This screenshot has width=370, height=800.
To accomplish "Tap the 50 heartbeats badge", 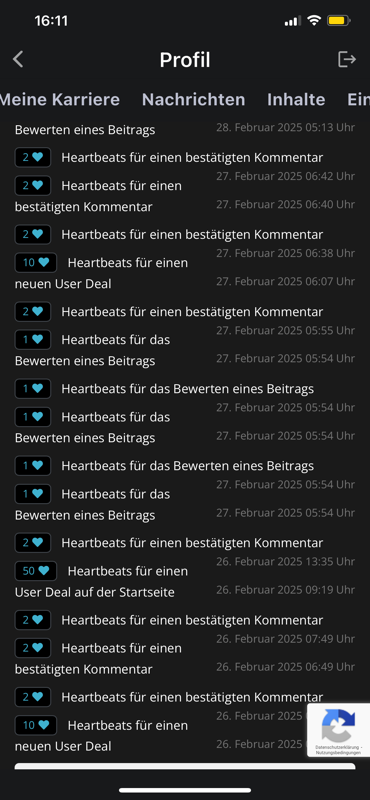I will [36, 571].
